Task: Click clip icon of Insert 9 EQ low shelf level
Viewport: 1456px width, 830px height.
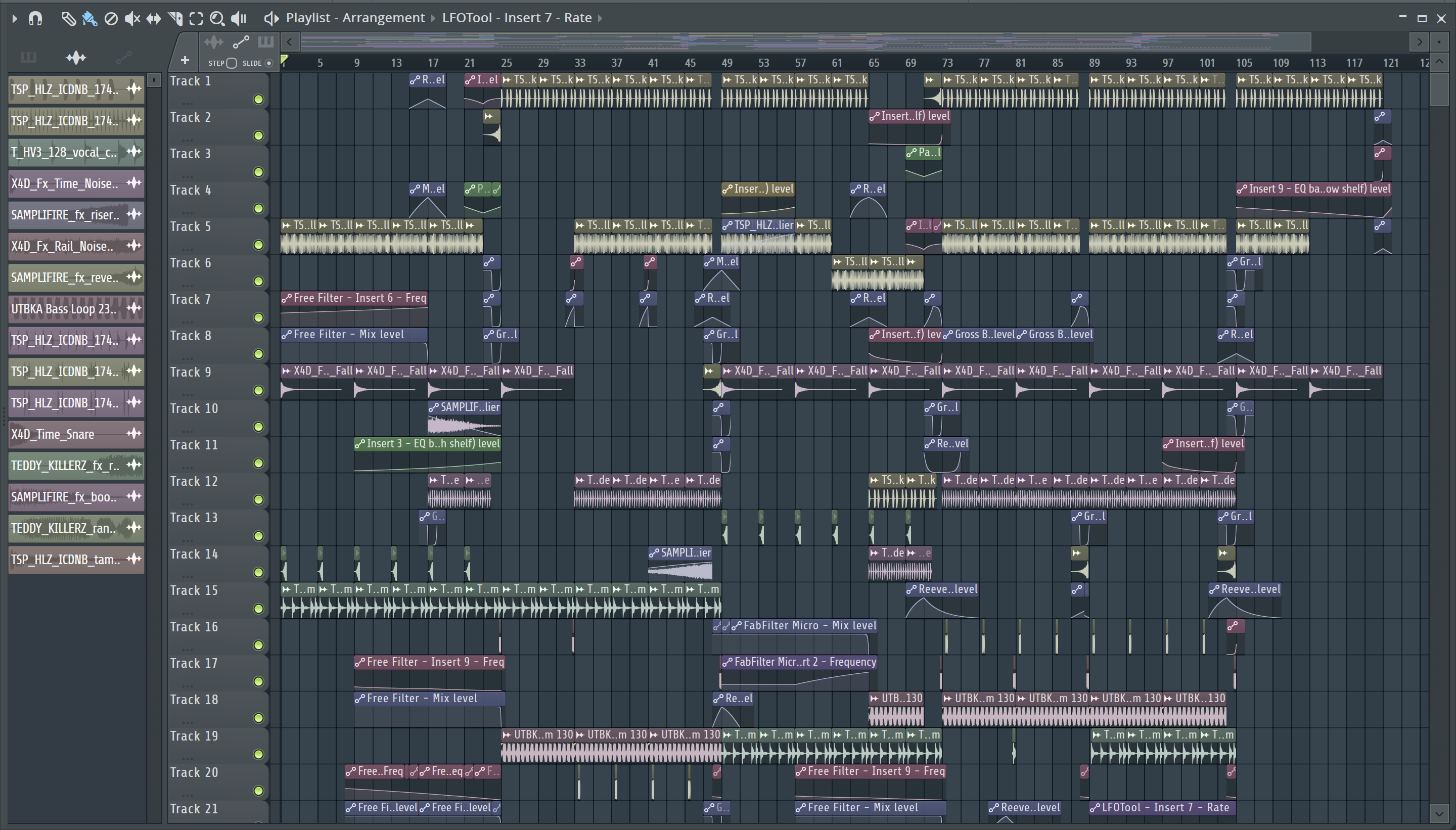Action: click(1242, 189)
